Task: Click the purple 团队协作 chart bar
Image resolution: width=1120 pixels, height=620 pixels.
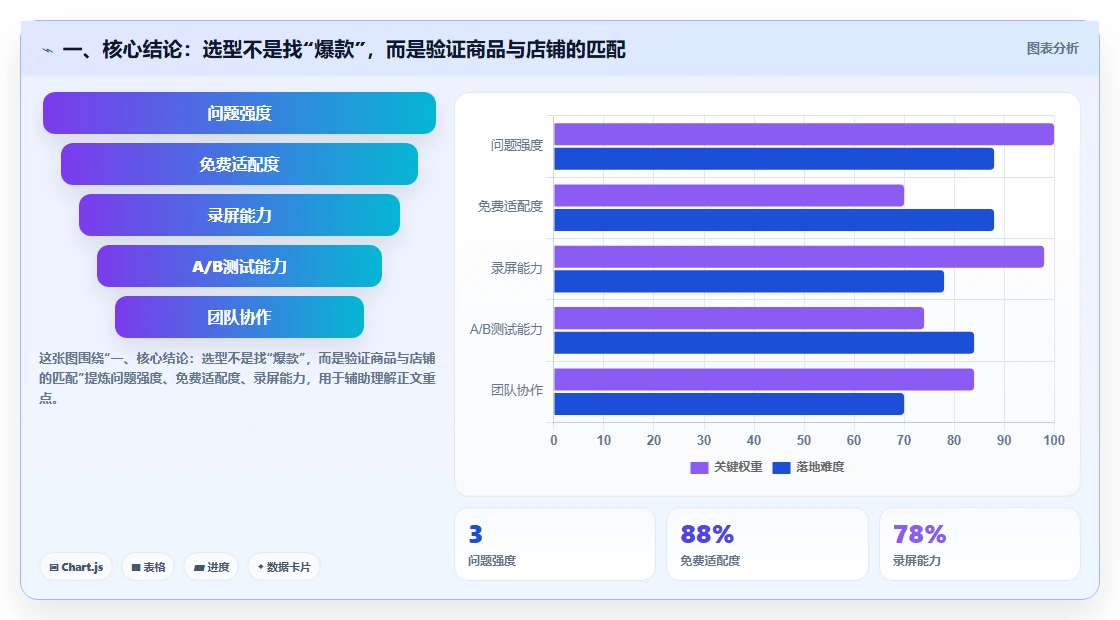Action: pyautogui.click(x=764, y=379)
